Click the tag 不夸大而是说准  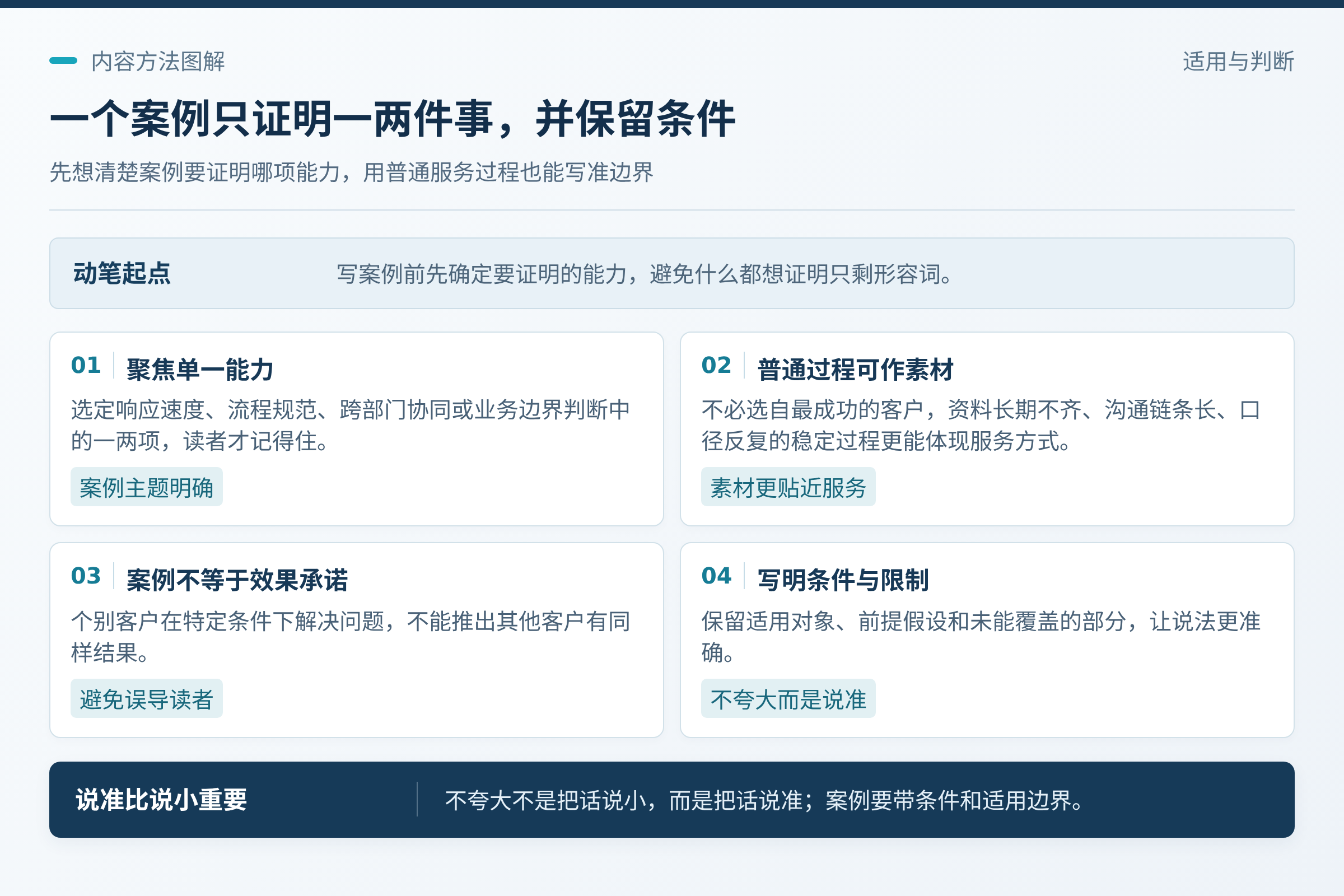pyautogui.click(x=788, y=698)
